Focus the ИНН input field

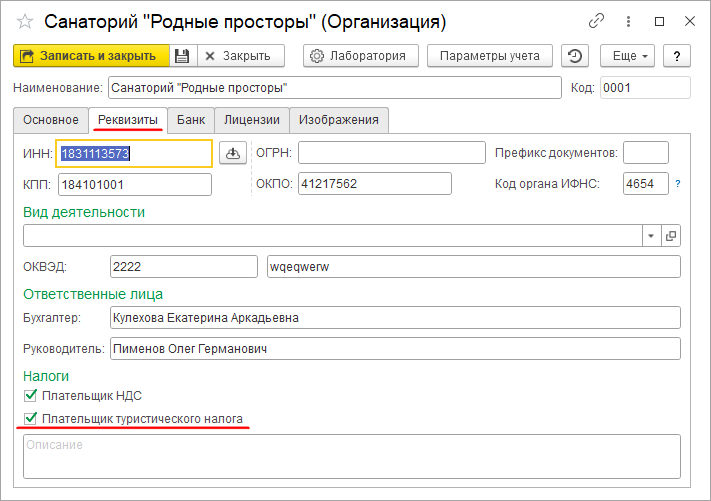134,153
